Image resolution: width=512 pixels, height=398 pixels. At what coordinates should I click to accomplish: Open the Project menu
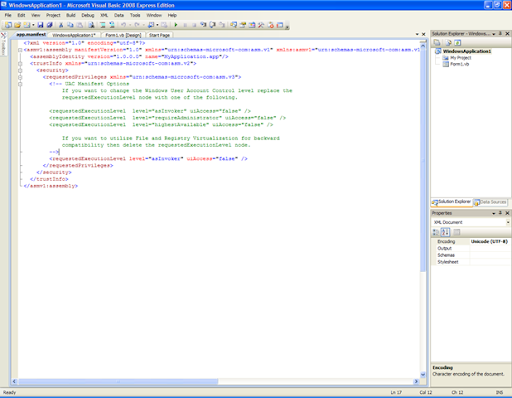coord(53,15)
